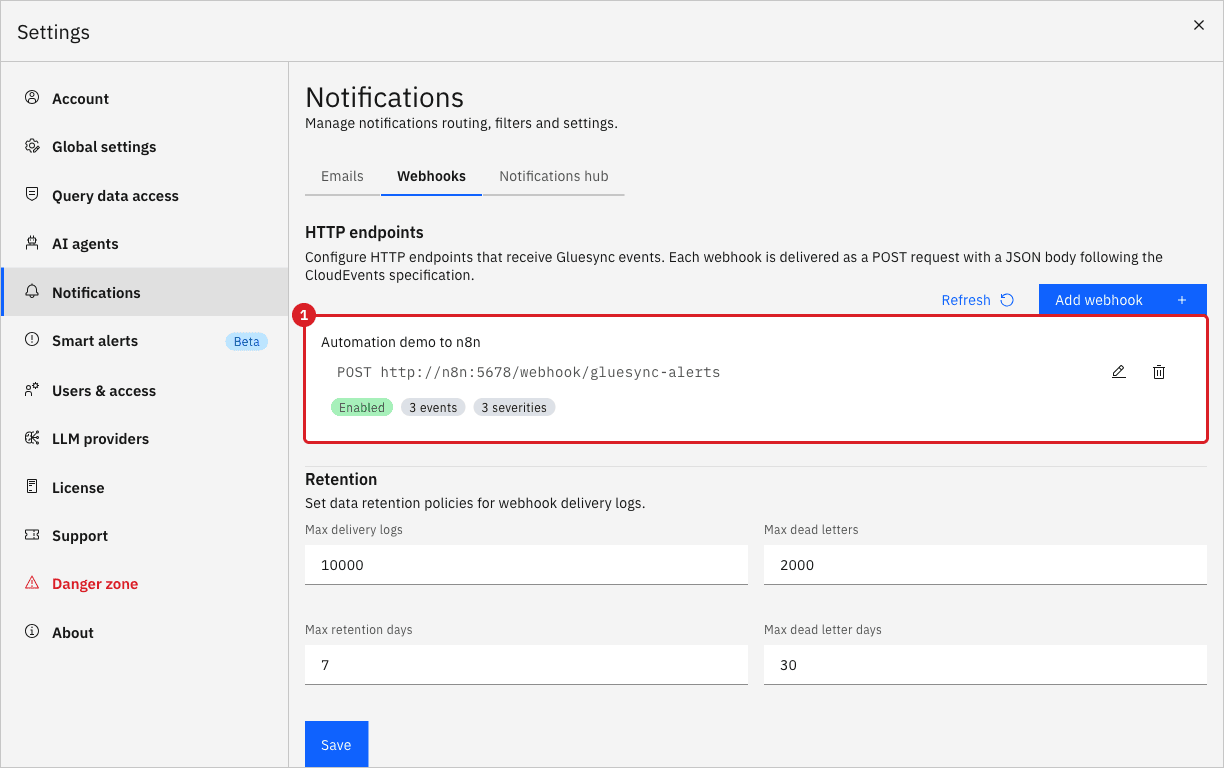Click the Beta badge next to Smart alerts
The width and height of the screenshot is (1224, 768).
coord(246,341)
